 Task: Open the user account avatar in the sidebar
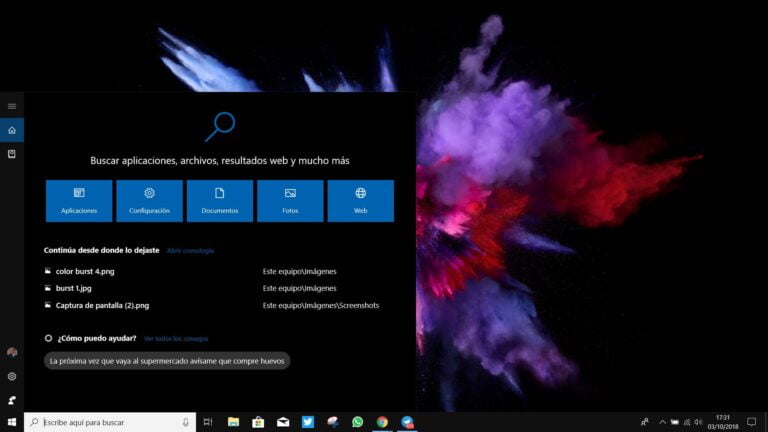pyautogui.click(x=12, y=352)
